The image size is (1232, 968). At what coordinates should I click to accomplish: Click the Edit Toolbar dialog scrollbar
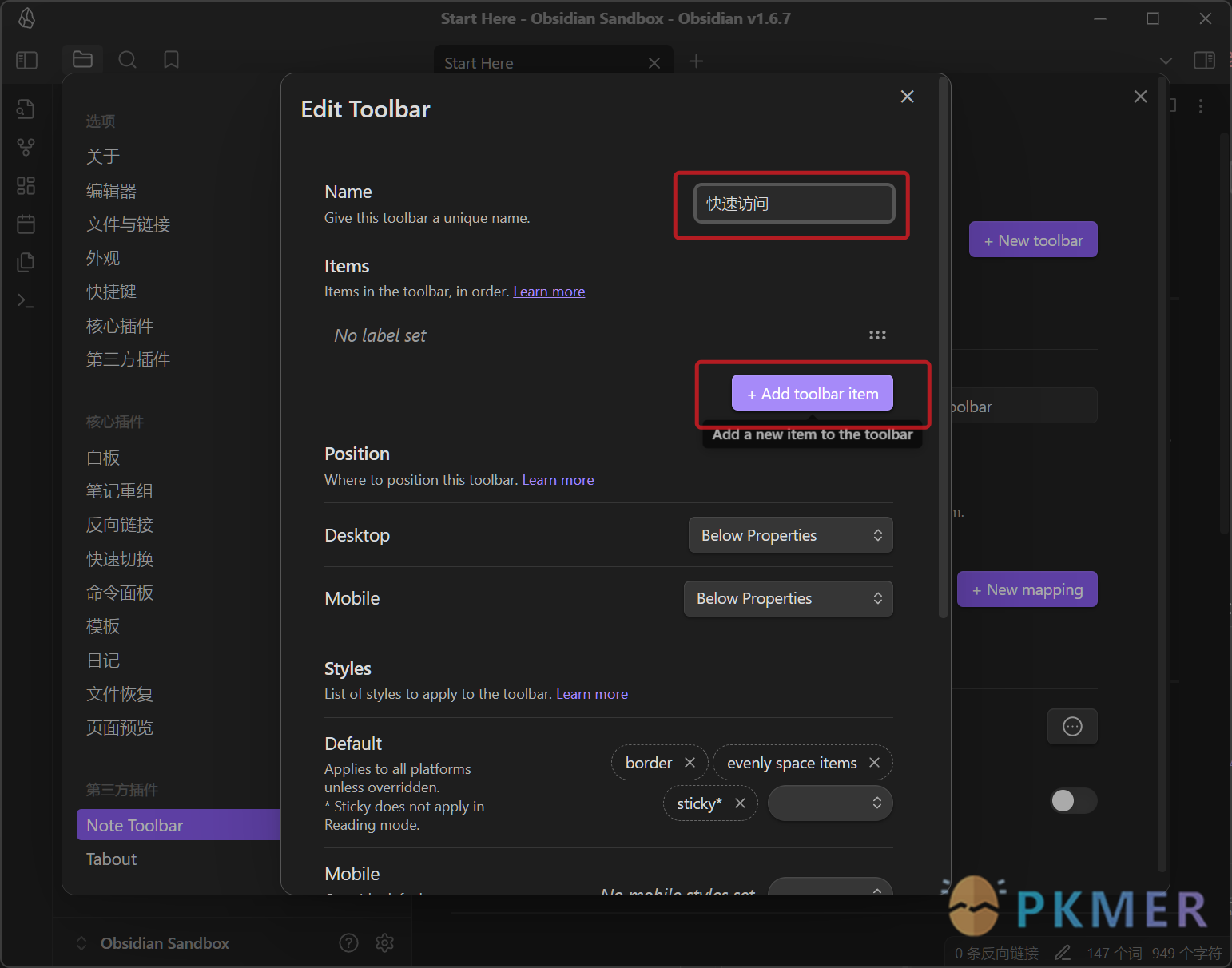click(943, 348)
